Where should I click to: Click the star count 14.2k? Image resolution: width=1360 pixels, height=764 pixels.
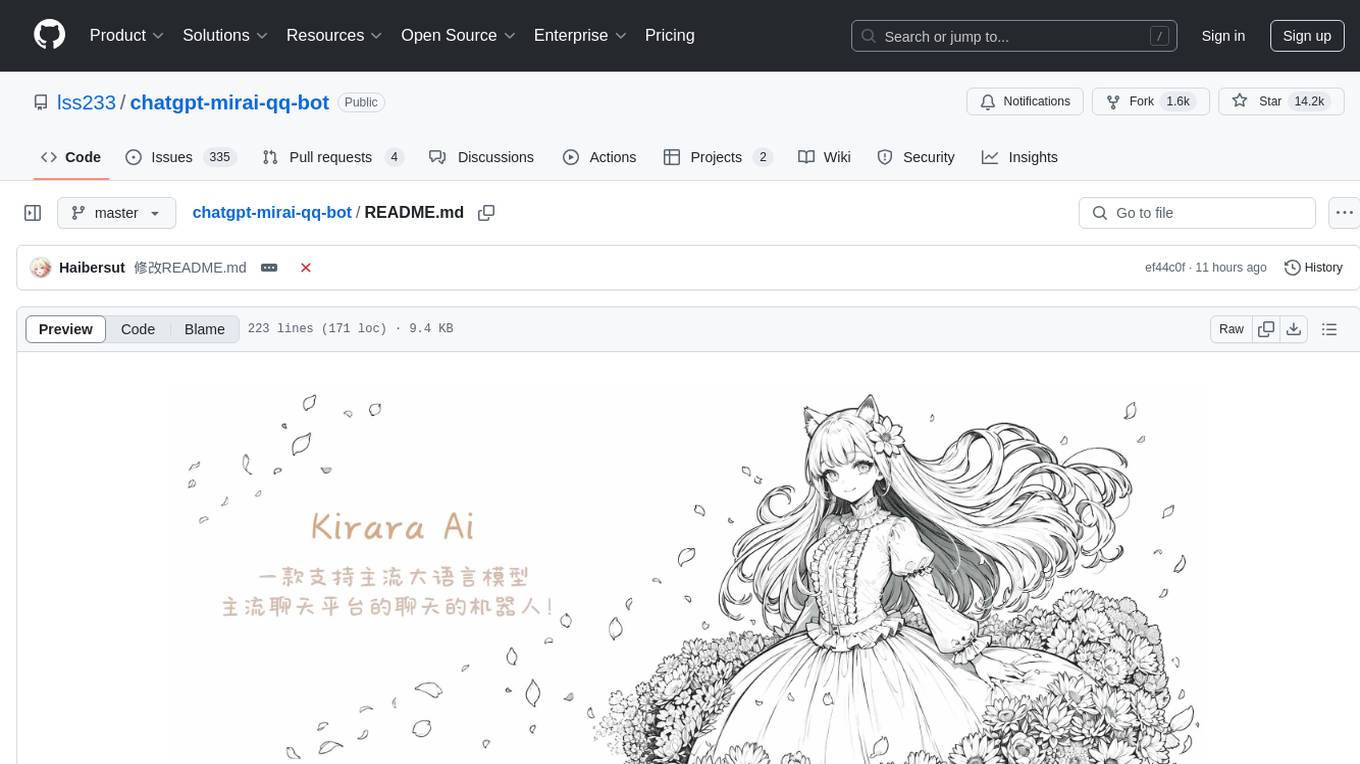(1309, 101)
